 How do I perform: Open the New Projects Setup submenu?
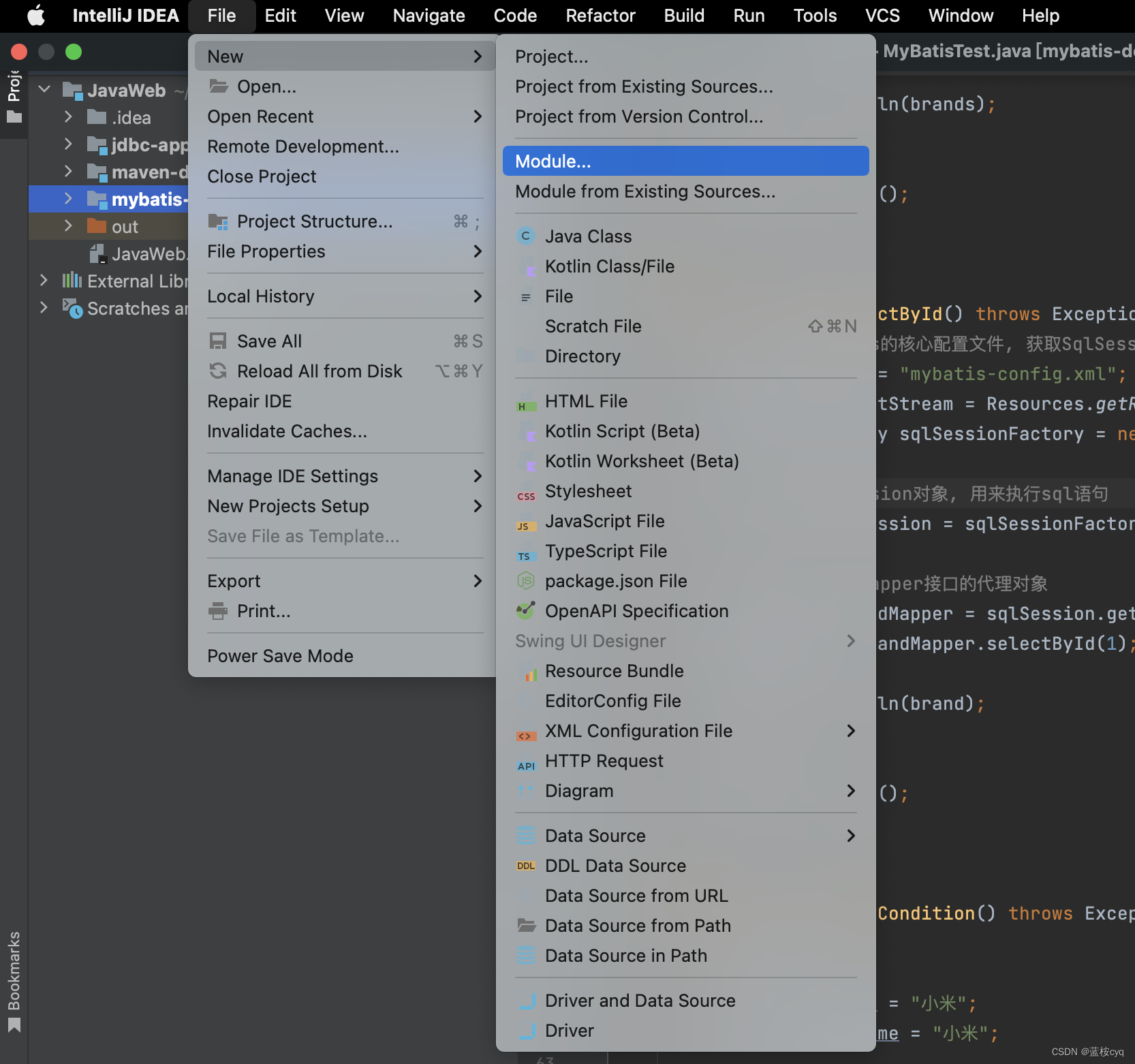[345, 506]
